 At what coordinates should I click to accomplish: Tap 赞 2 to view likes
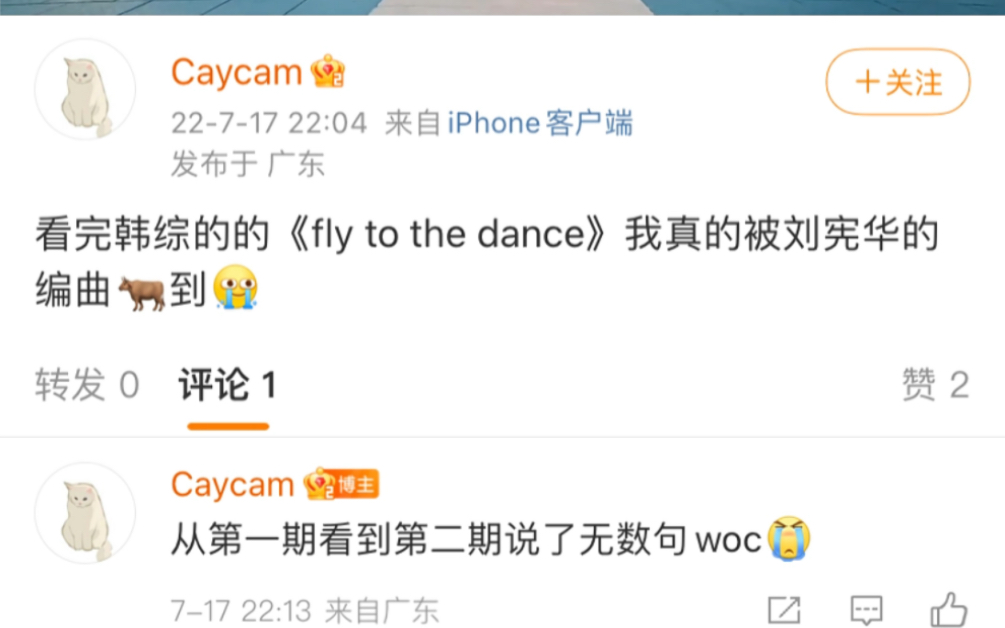coord(935,384)
